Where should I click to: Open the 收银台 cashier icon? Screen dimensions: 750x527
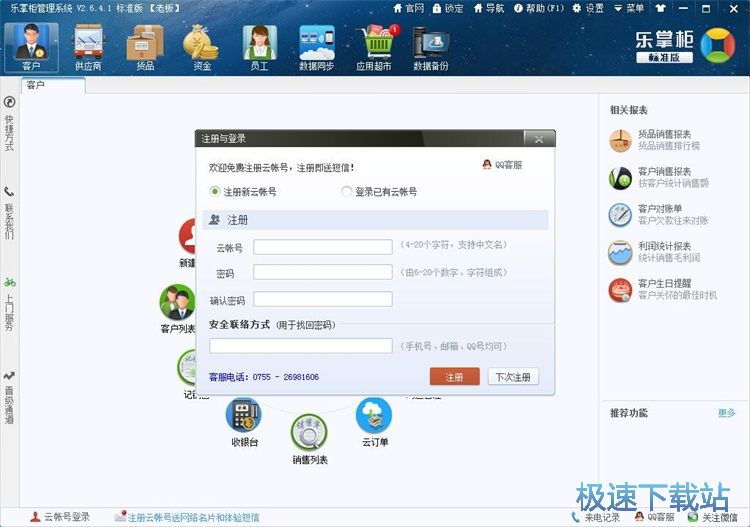[244, 422]
